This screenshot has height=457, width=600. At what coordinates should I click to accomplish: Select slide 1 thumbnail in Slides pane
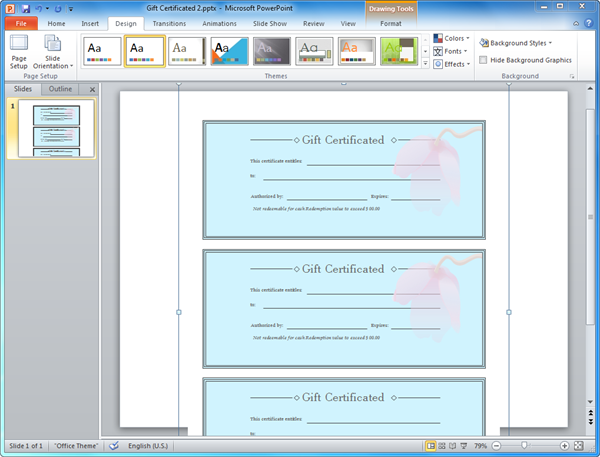[x=56, y=128]
